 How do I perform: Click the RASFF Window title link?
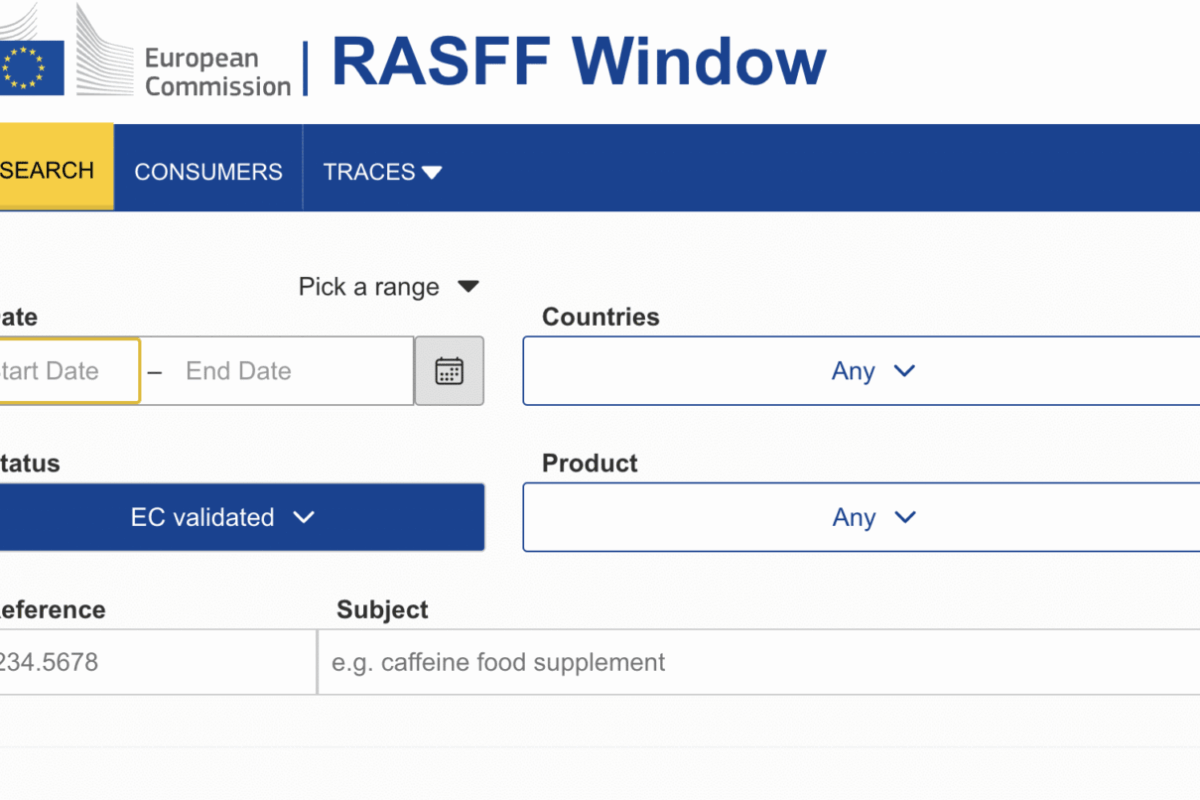click(578, 62)
